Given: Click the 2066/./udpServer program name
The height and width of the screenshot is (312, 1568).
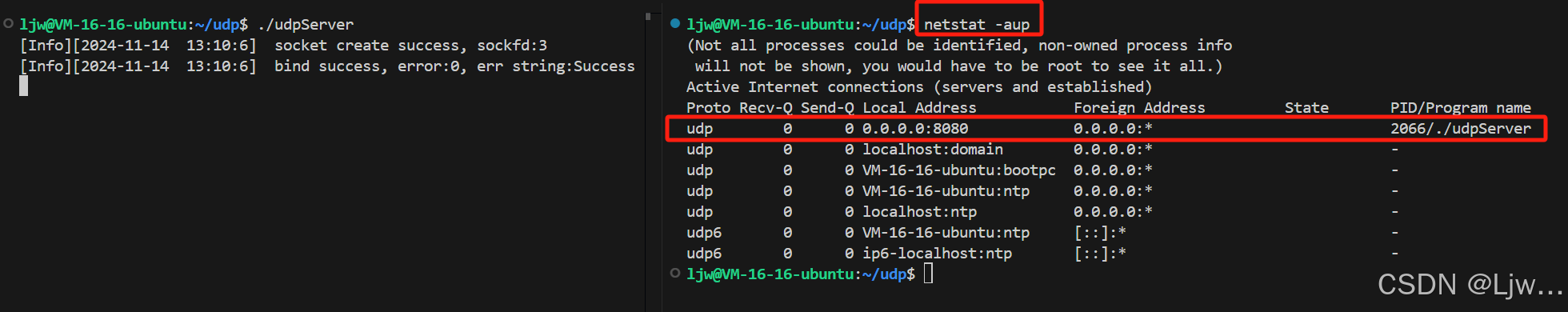Looking at the screenshot, I should pyautogui.click(x=1461, y=129).
